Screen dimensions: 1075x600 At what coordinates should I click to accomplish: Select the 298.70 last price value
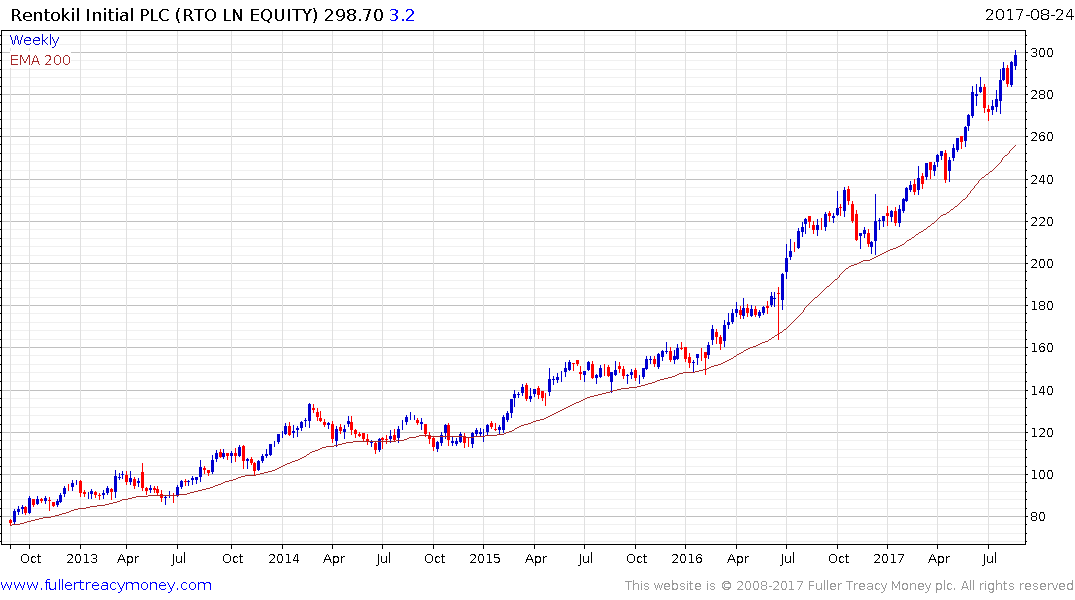tap(354, 15)
